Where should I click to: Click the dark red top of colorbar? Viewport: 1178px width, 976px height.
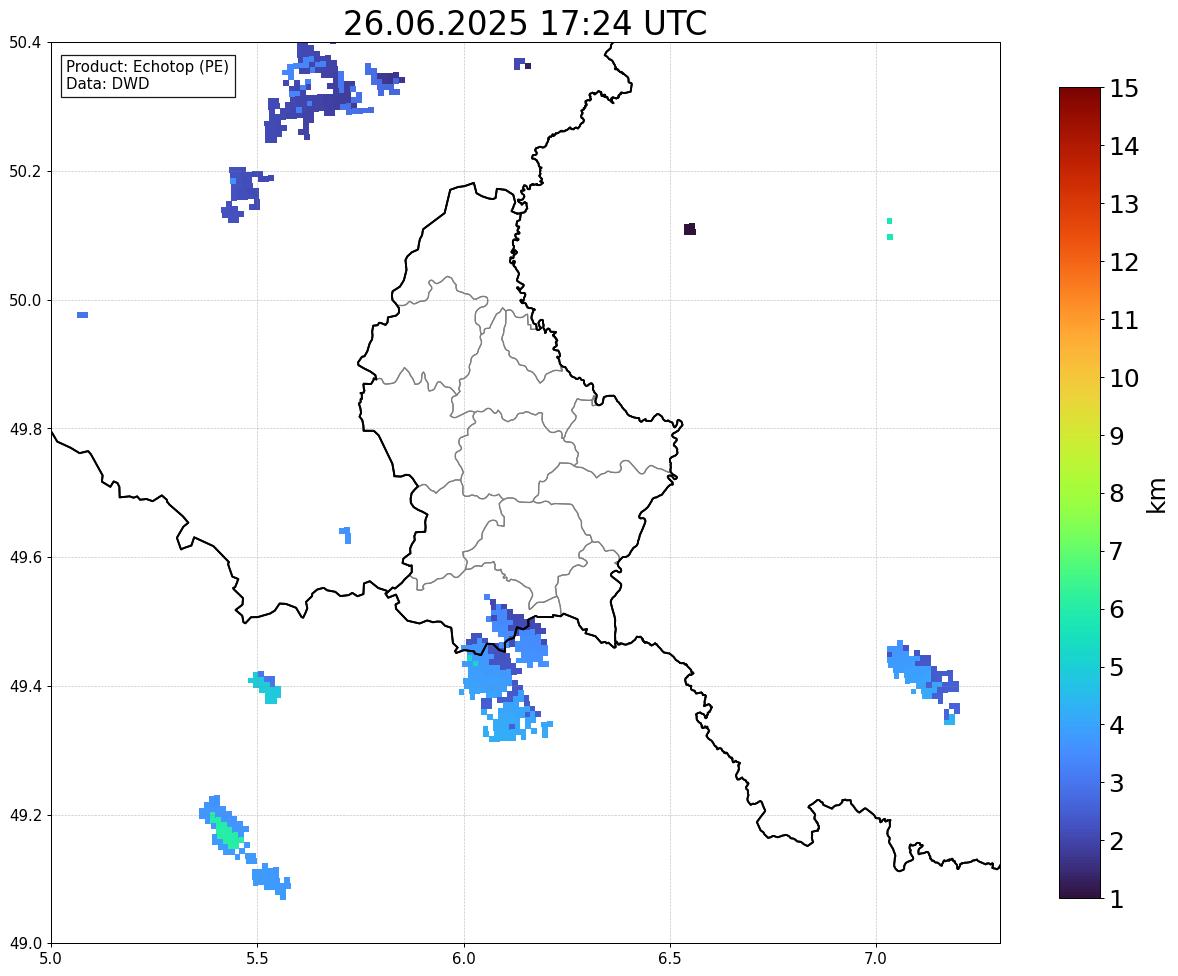tap(1080, 95)
